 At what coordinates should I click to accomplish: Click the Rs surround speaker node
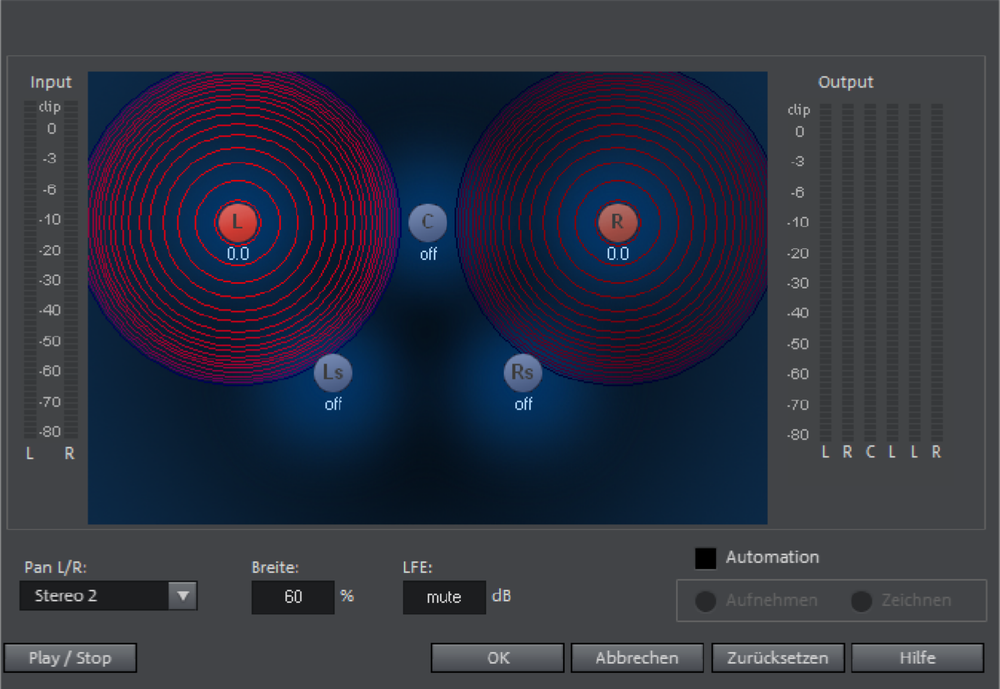(523, 373)
